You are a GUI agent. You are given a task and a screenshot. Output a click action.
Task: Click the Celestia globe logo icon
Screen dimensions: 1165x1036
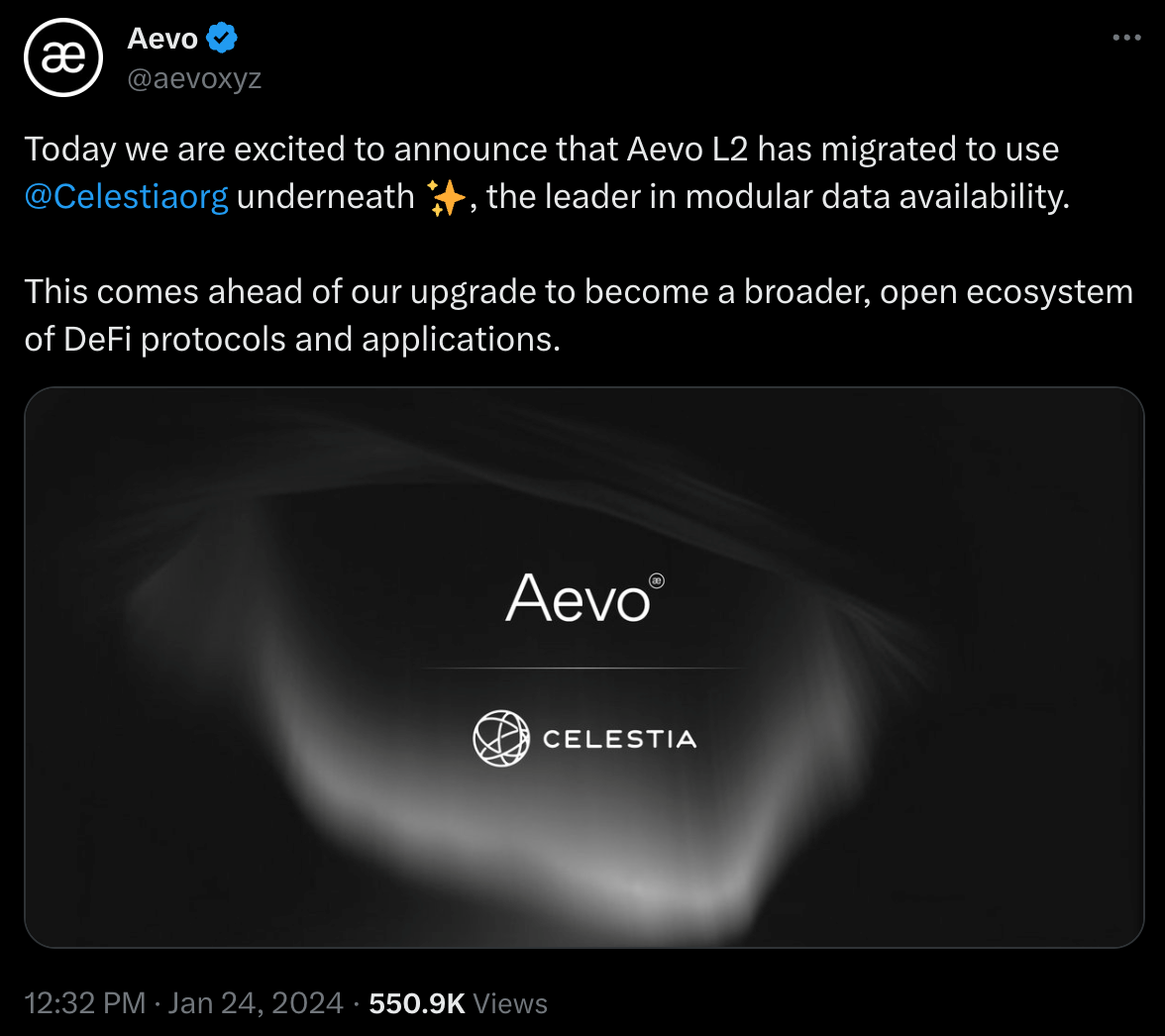(x=501, y=738)
